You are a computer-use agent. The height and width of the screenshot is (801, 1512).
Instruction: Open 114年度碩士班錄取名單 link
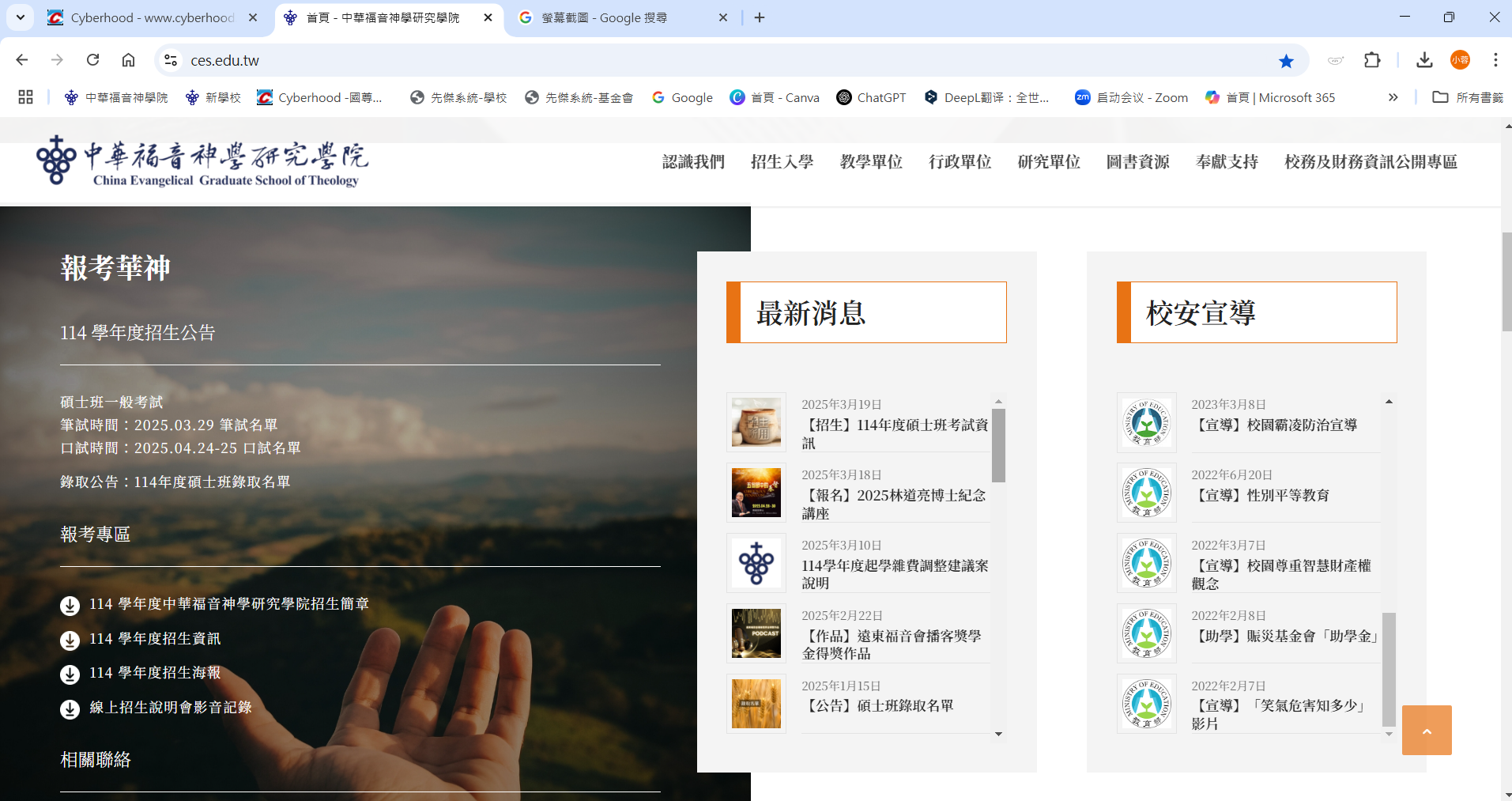212,482
